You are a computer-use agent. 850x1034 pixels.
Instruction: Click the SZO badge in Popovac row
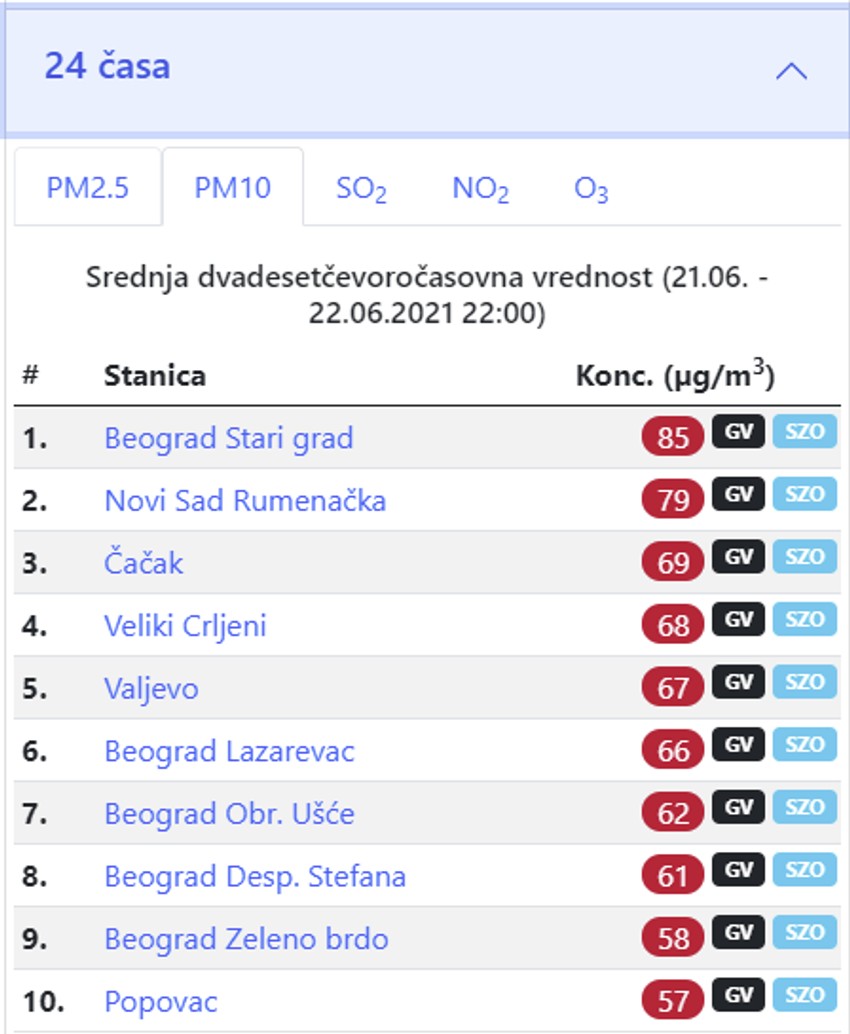(x=804, y=995)
